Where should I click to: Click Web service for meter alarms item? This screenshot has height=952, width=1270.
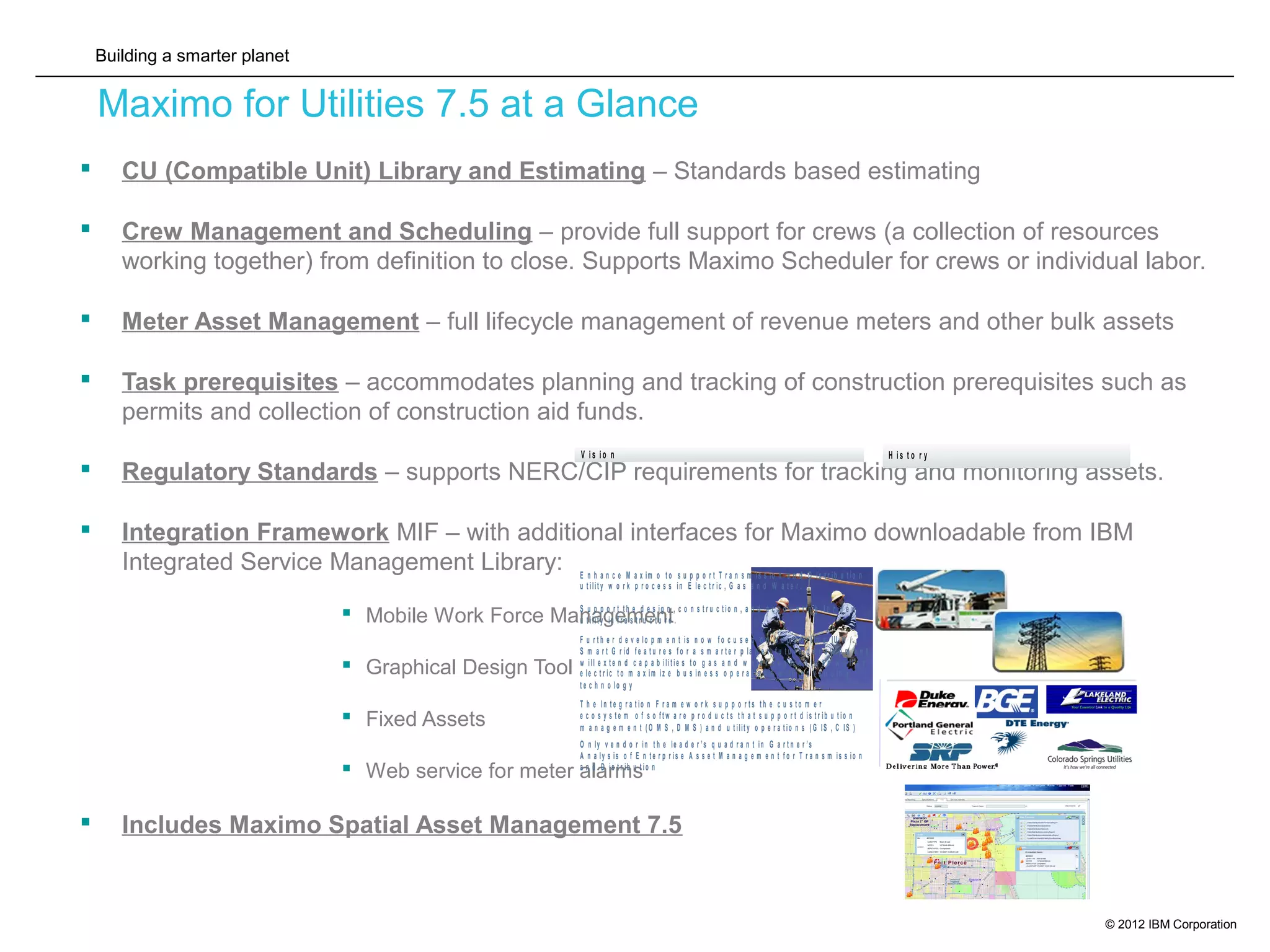pos(504,771)
